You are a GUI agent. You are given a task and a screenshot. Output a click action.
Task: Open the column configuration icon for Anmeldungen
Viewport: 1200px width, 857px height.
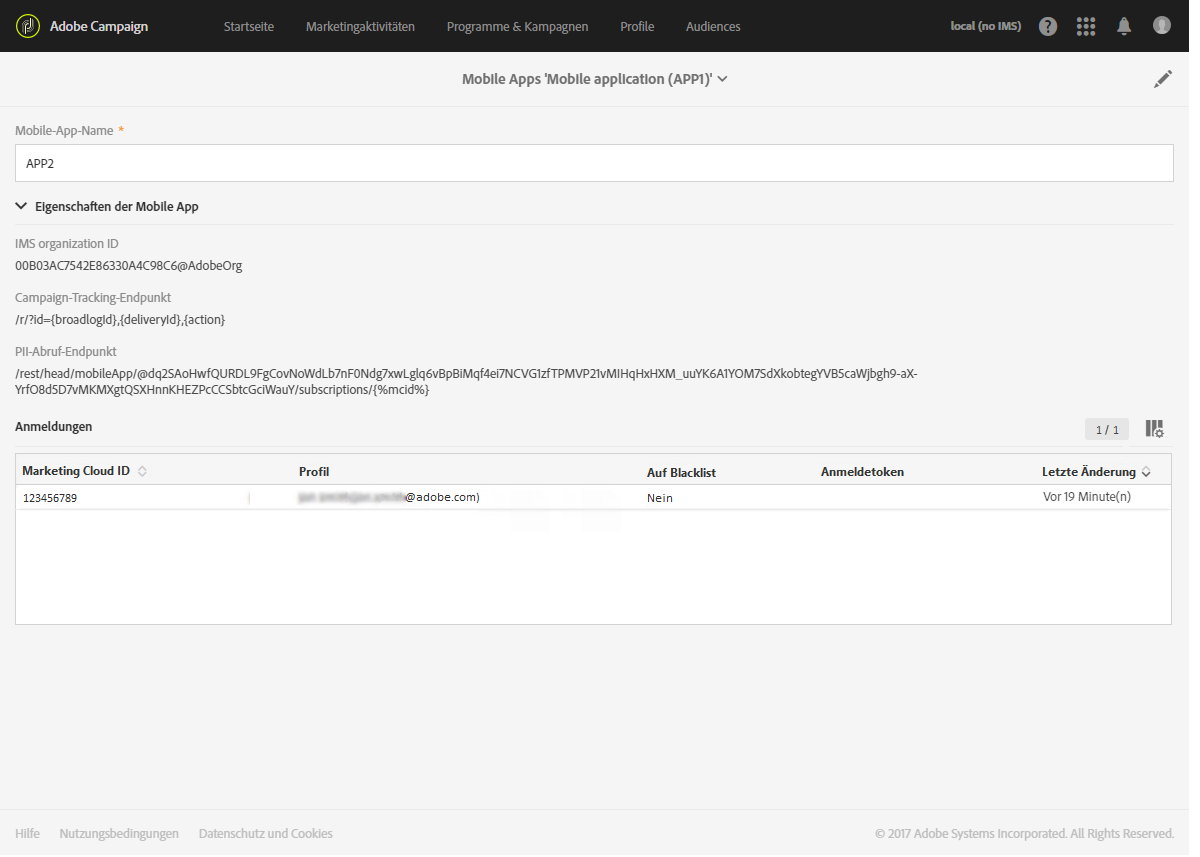click(1155, 429)
